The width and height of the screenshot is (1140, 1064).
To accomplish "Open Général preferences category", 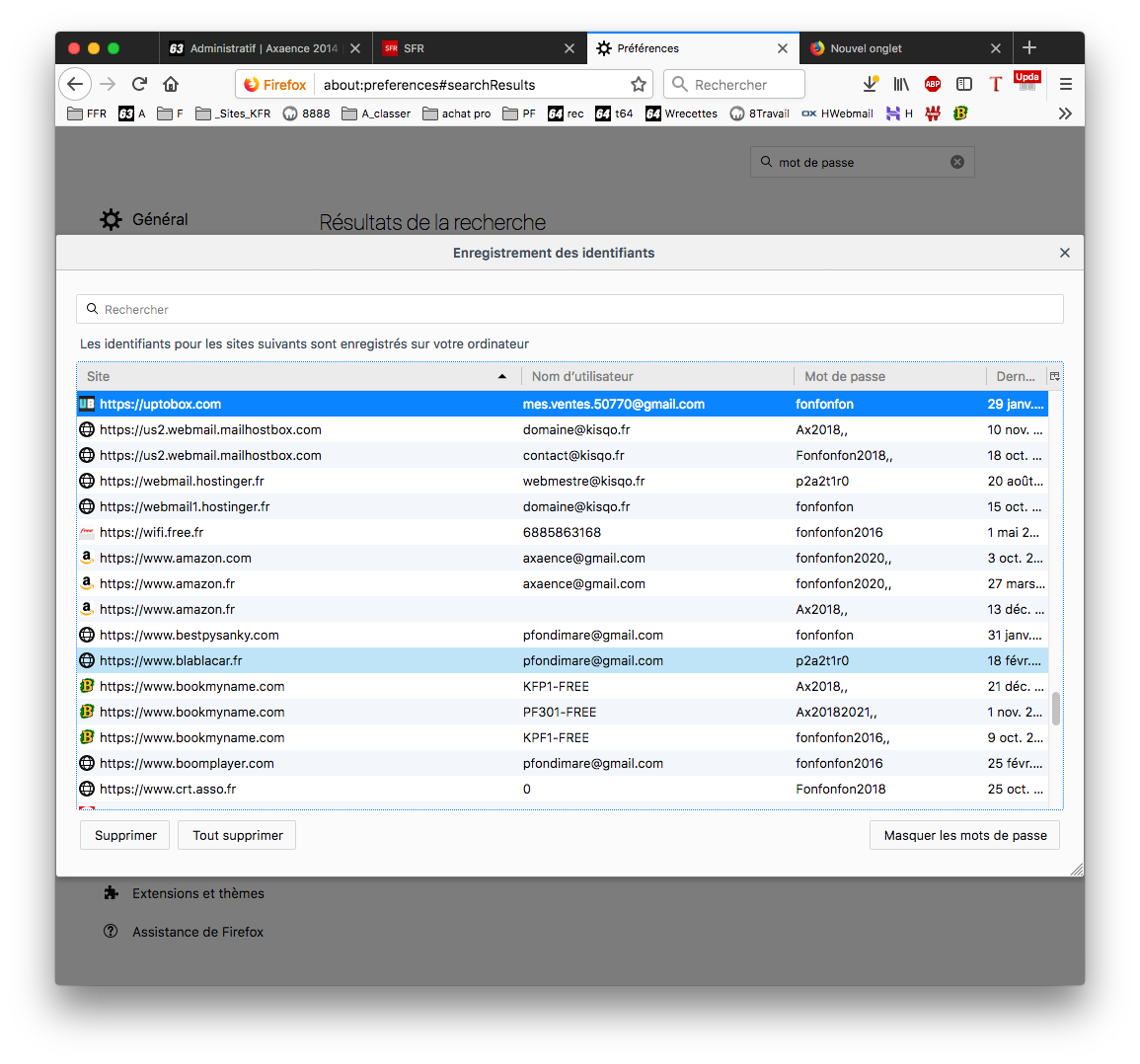I will 144,219.
